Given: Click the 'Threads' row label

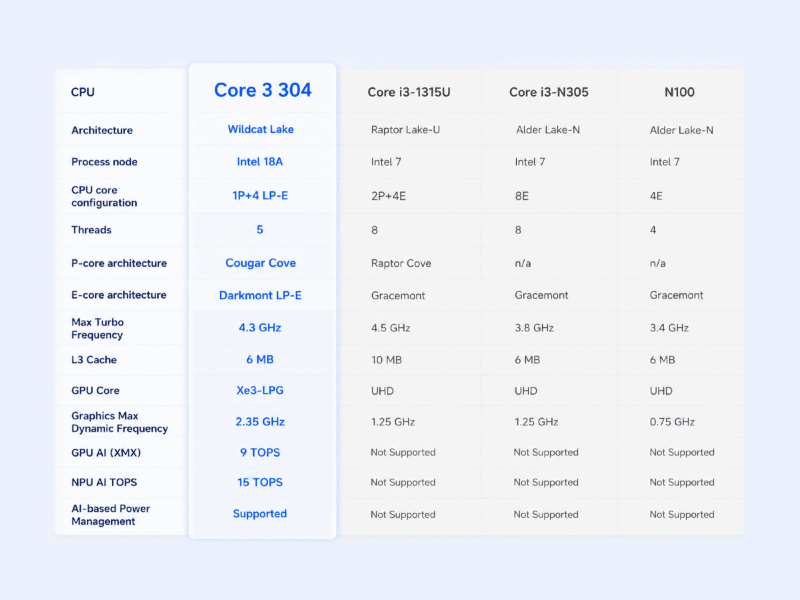Looking at the screenshot, I should pyautogui.click(x=91, y=230).
